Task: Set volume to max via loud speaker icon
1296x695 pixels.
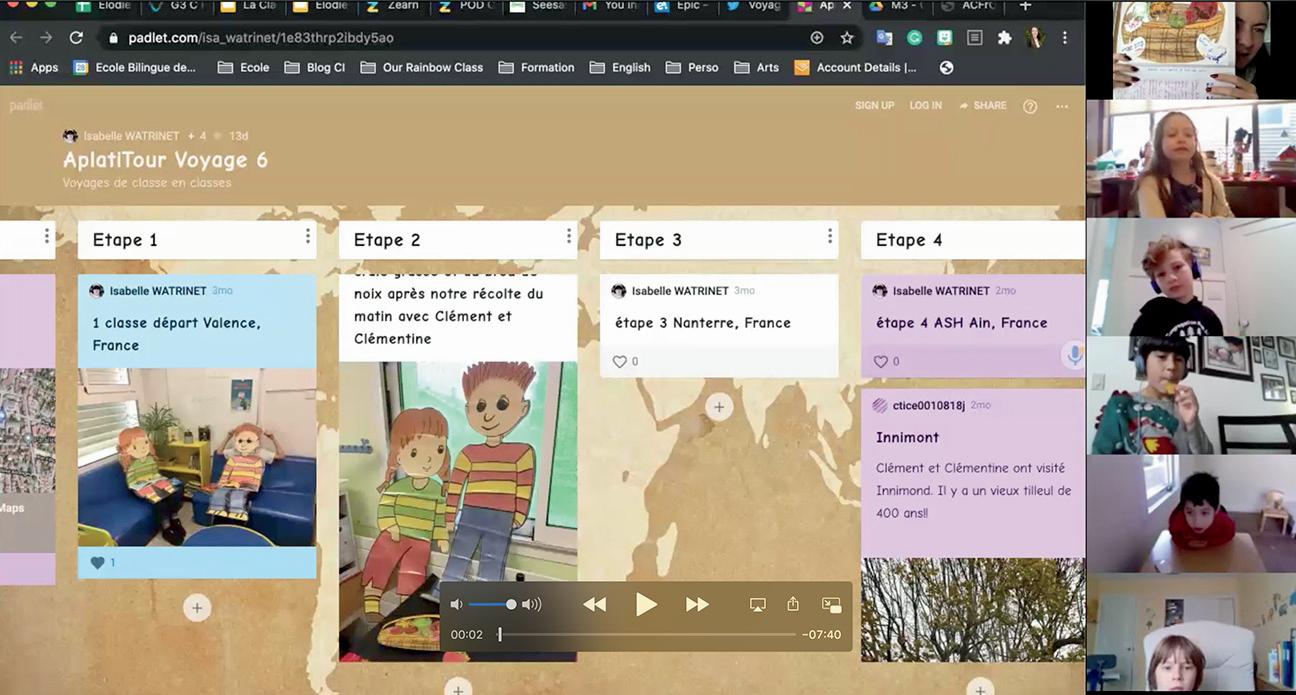Action: point(531,604)
